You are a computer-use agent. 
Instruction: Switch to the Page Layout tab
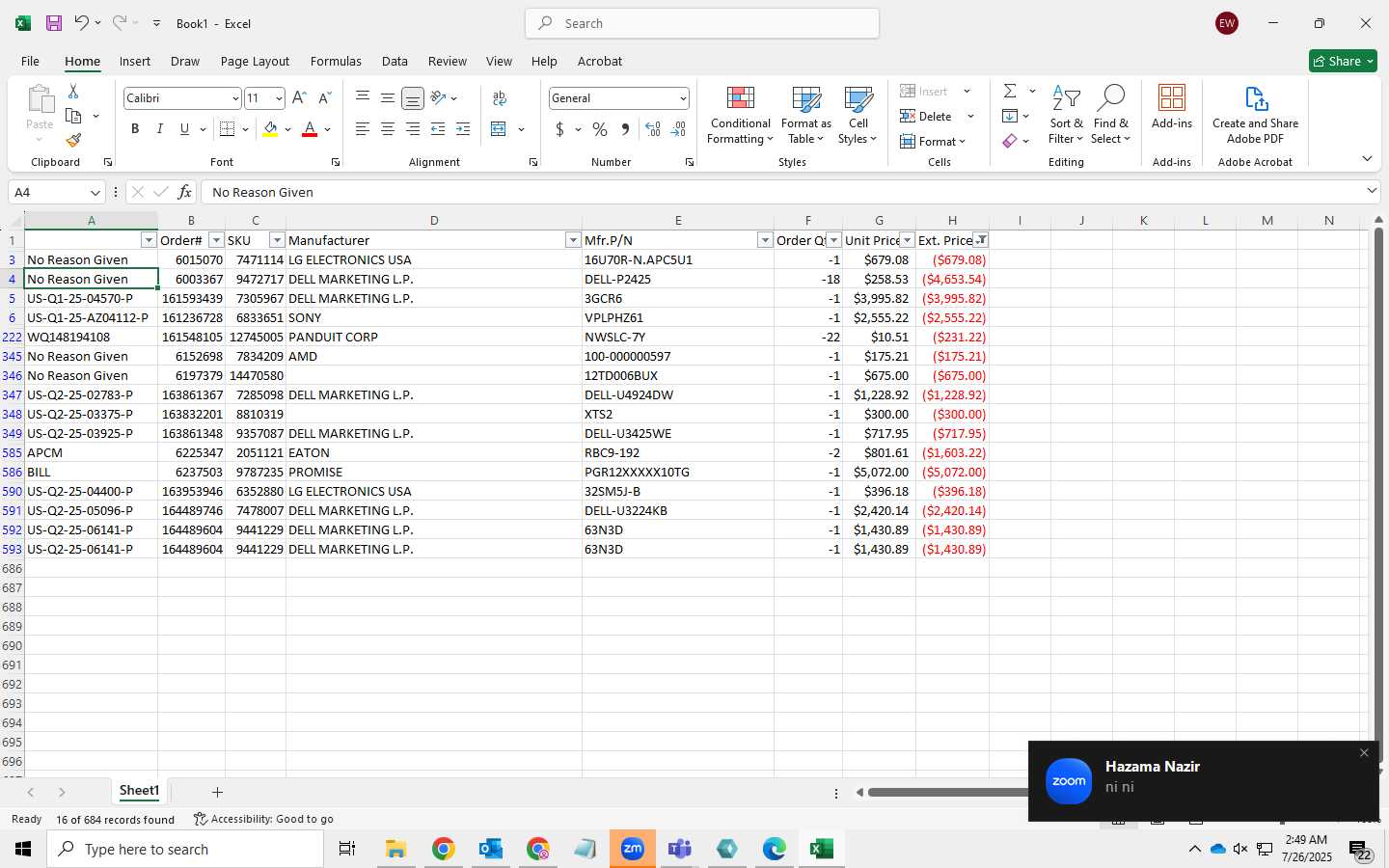pos(255,61)
